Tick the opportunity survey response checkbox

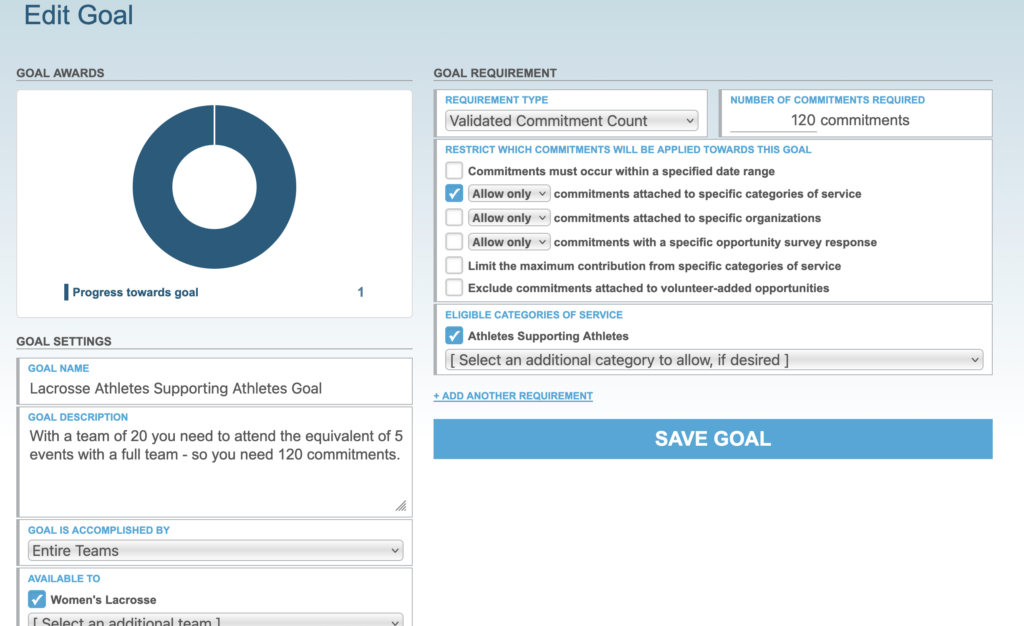pos(454,242)
